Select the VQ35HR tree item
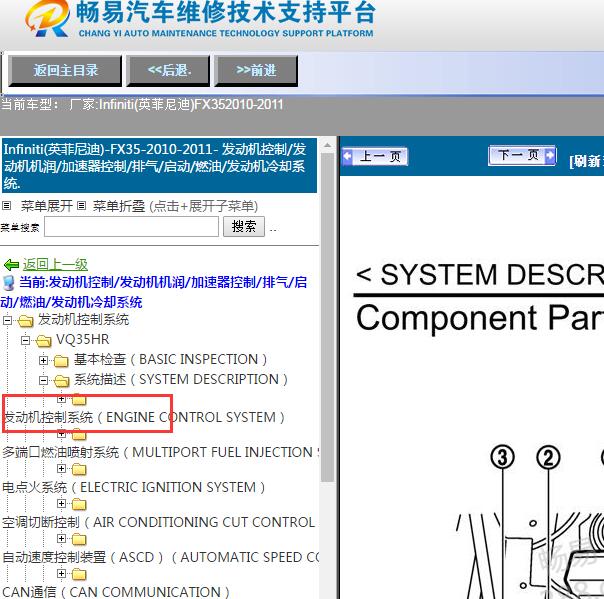Screen dimensions: 604x599 click(82, 340)
